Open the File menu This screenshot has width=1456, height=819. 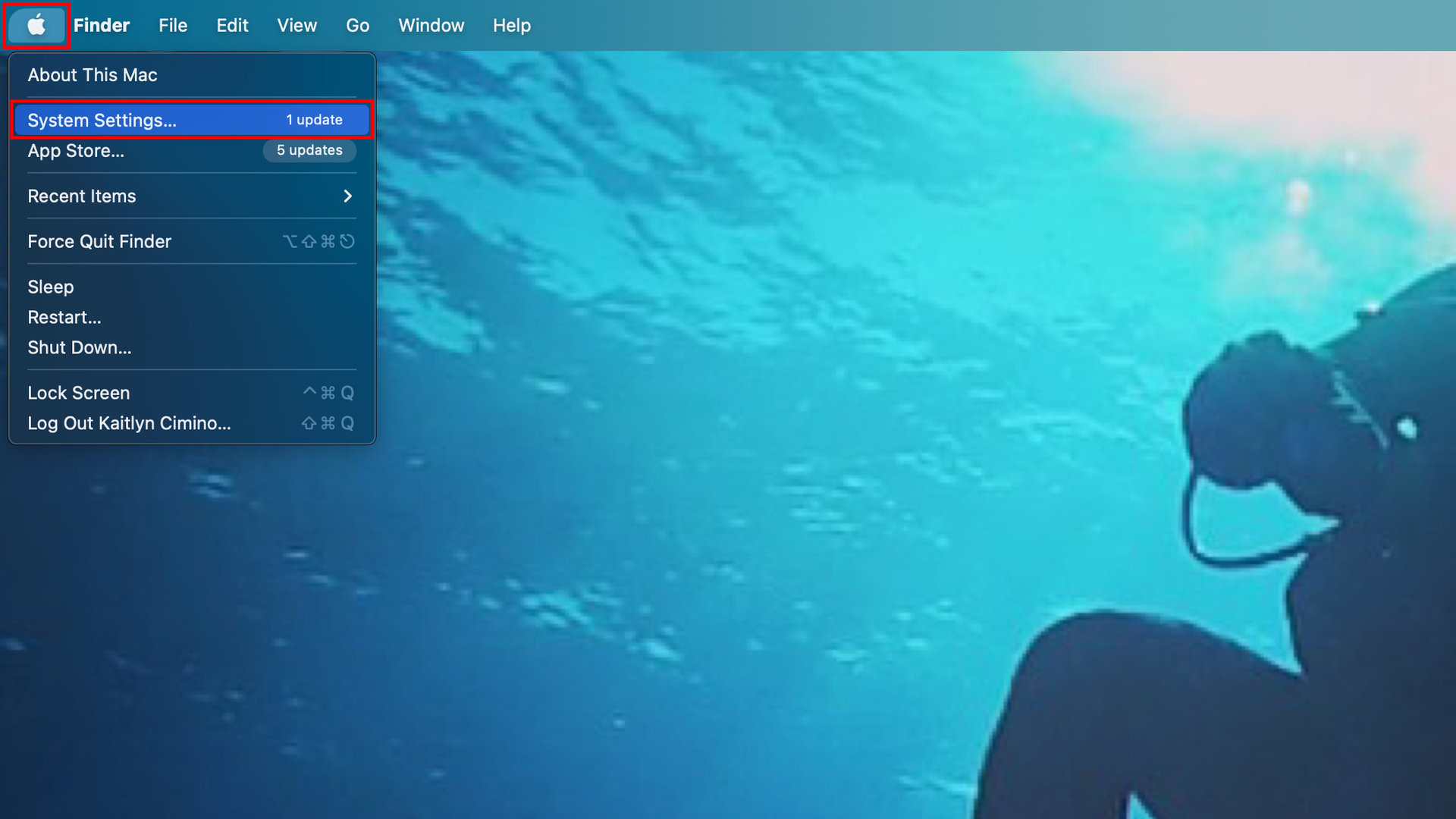[x=173, y=26]
